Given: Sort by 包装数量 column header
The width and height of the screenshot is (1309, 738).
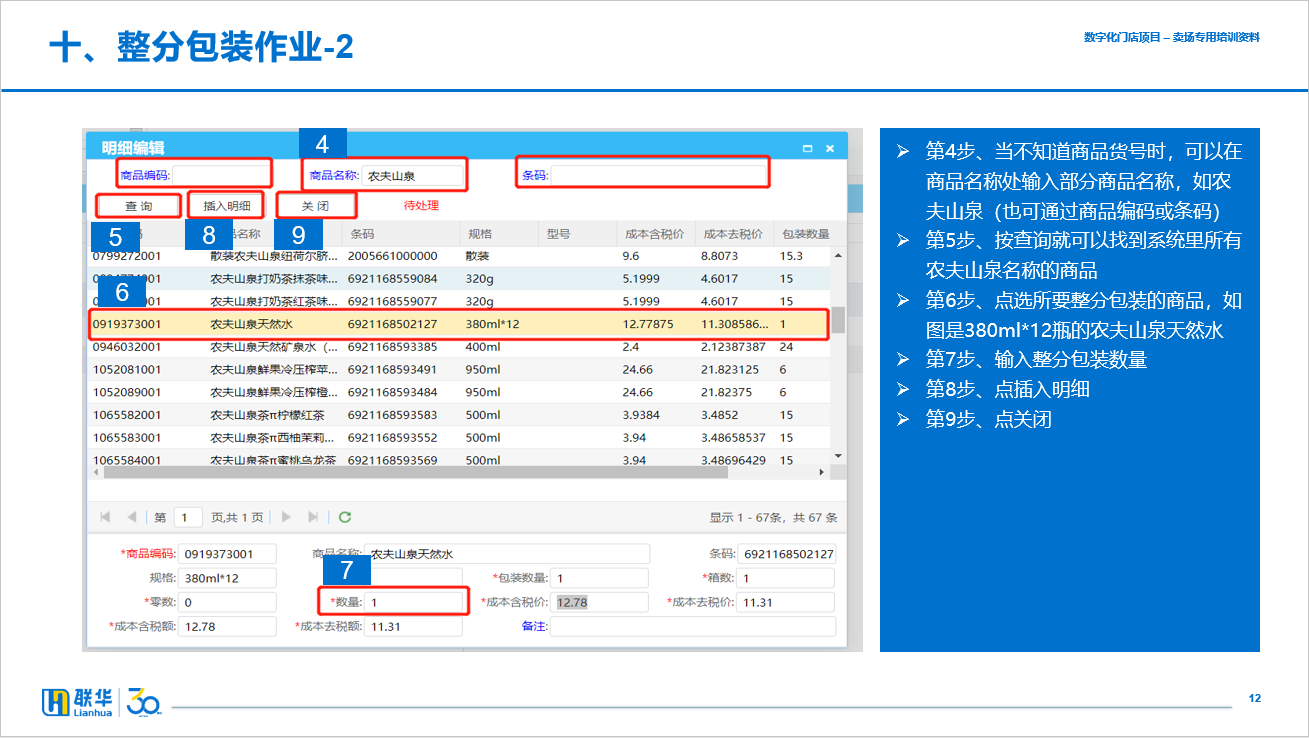Looking at the screenshot, I should click(x=804, y=234).
